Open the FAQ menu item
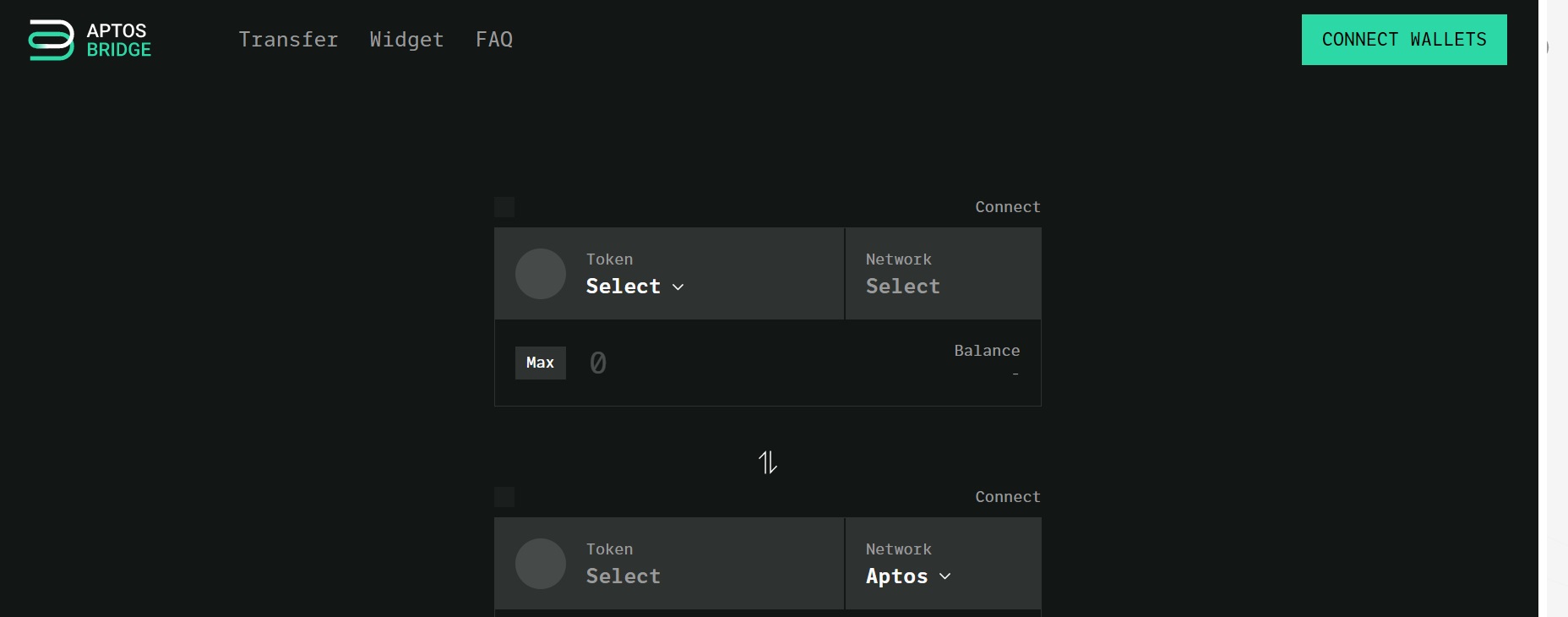 494,40
